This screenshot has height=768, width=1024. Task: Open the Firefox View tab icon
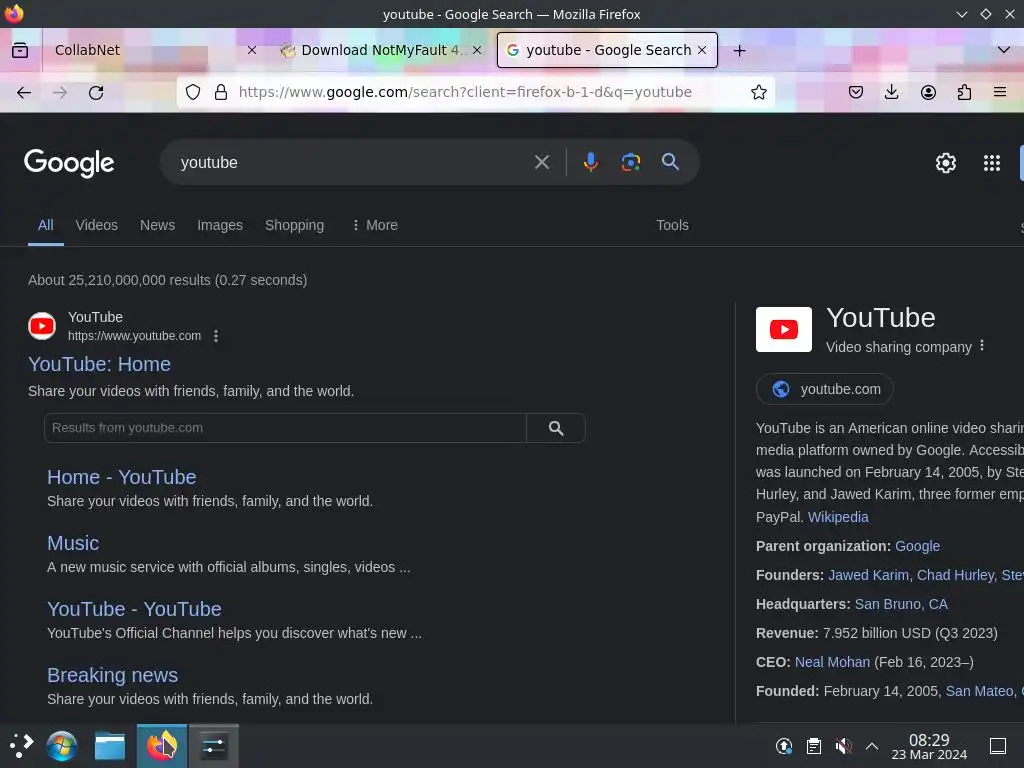coord(20,50)
